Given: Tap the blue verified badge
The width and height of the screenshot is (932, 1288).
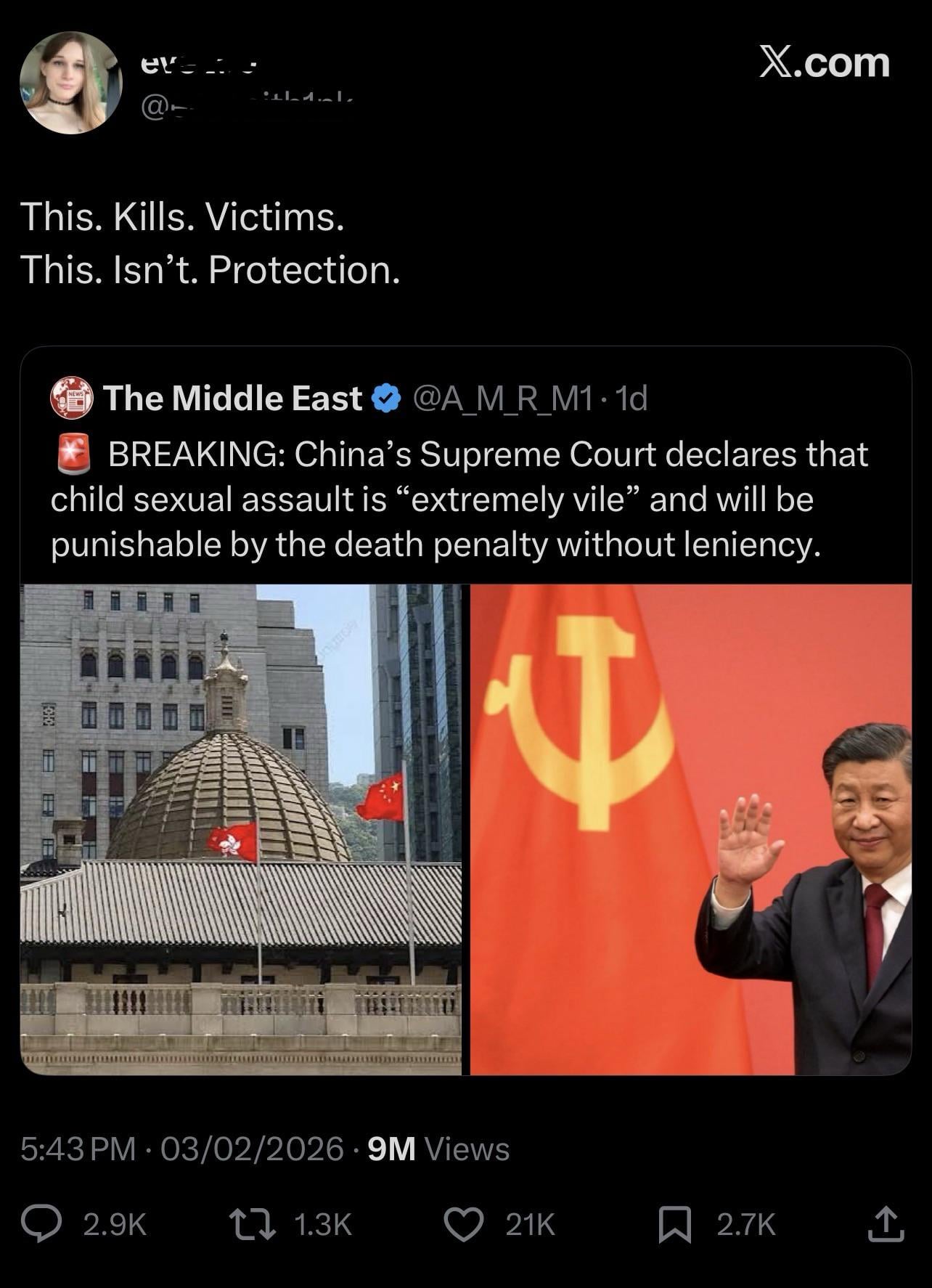Looking at the screenshot, I should [x=386, y=398].
